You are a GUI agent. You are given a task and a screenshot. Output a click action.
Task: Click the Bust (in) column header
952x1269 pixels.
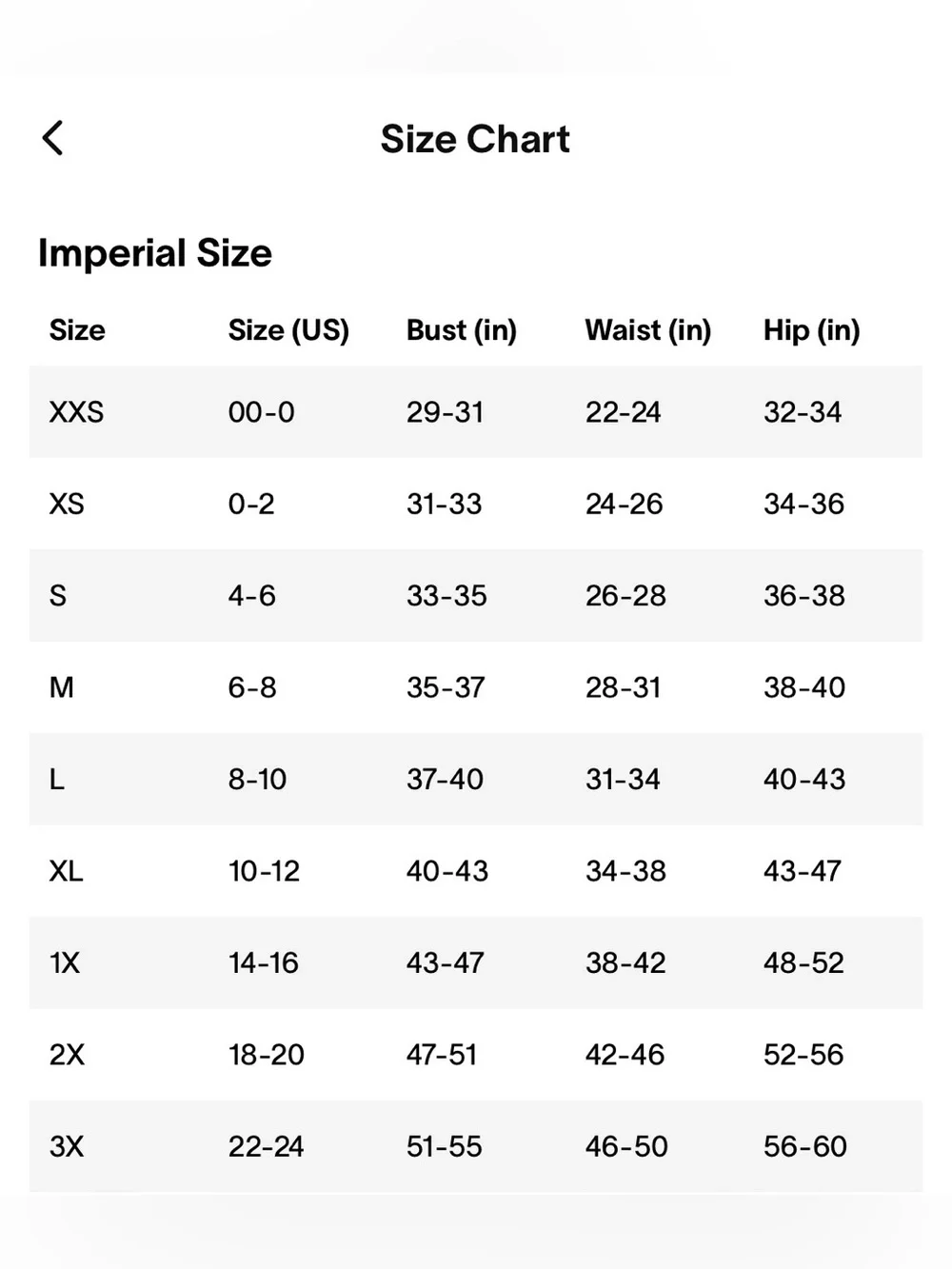click(462, 330)
